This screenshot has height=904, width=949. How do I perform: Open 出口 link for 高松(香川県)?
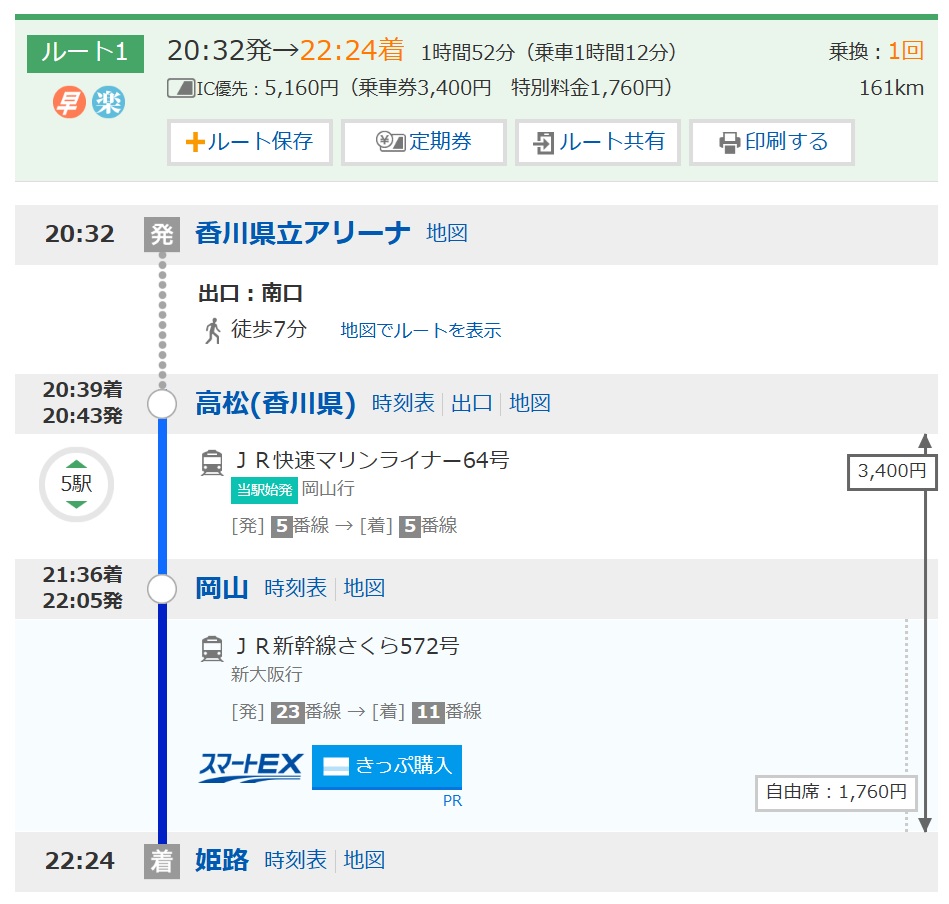click(471, 403)
